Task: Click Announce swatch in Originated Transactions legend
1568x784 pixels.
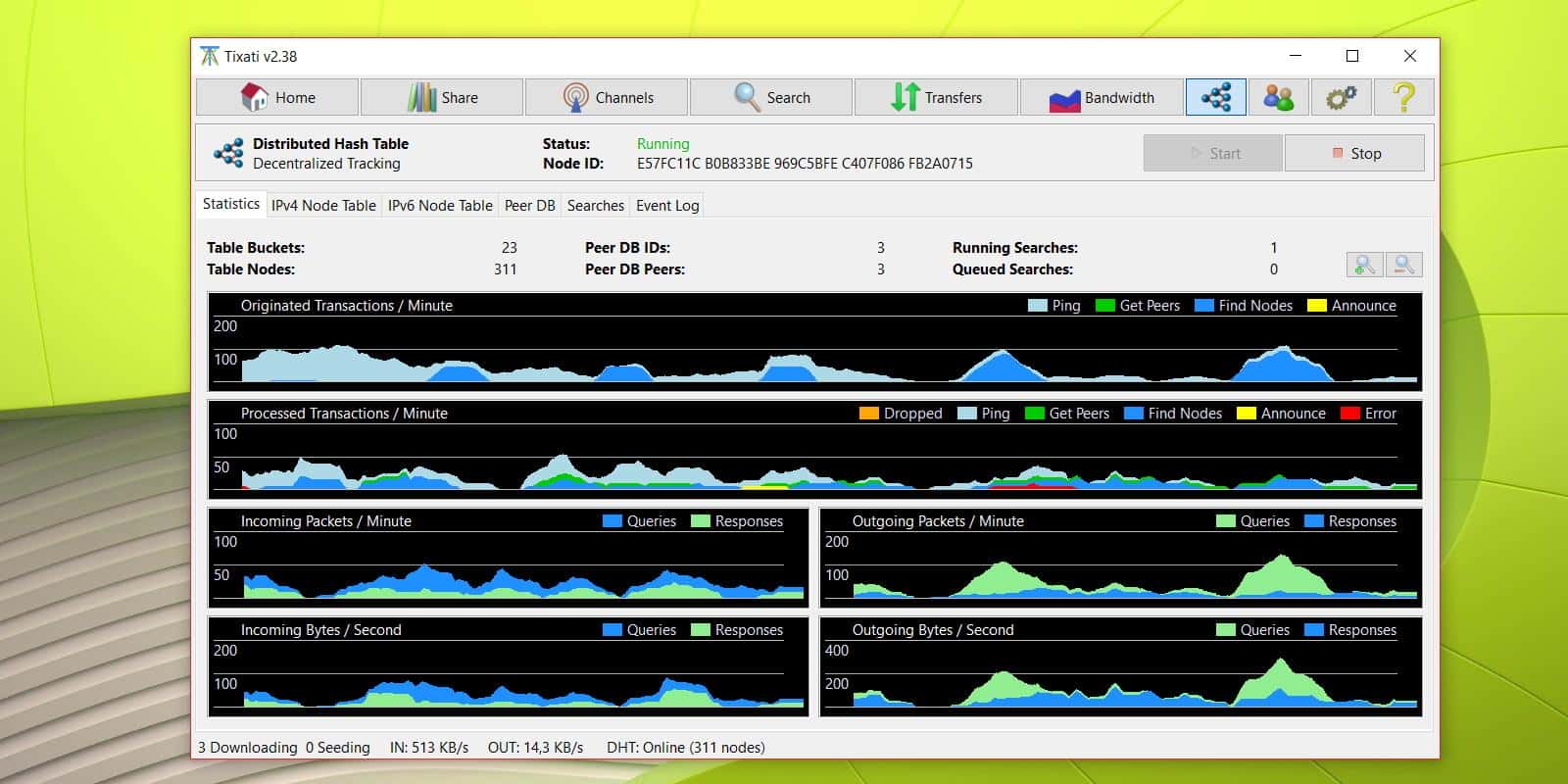Action: 1317,306
